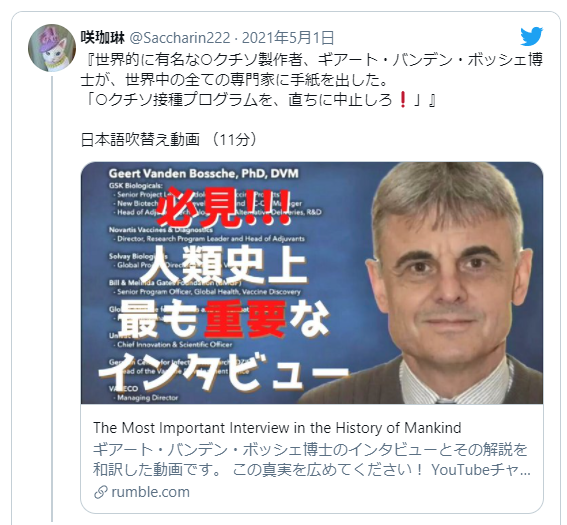Follow the rumble.com domain link
567x525 pixels.
tap(150, 492)
